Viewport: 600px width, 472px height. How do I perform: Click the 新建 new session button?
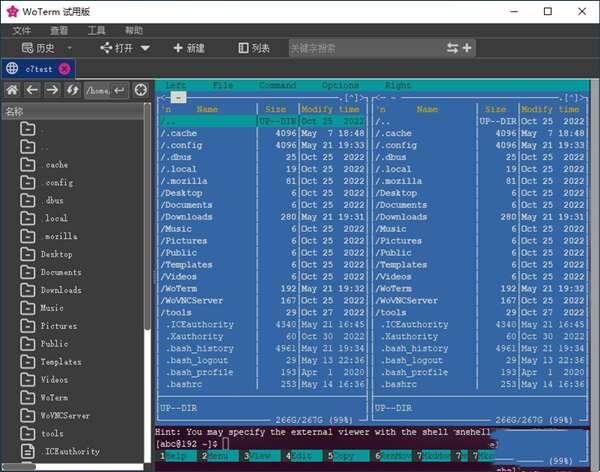[x=188, y=48]
